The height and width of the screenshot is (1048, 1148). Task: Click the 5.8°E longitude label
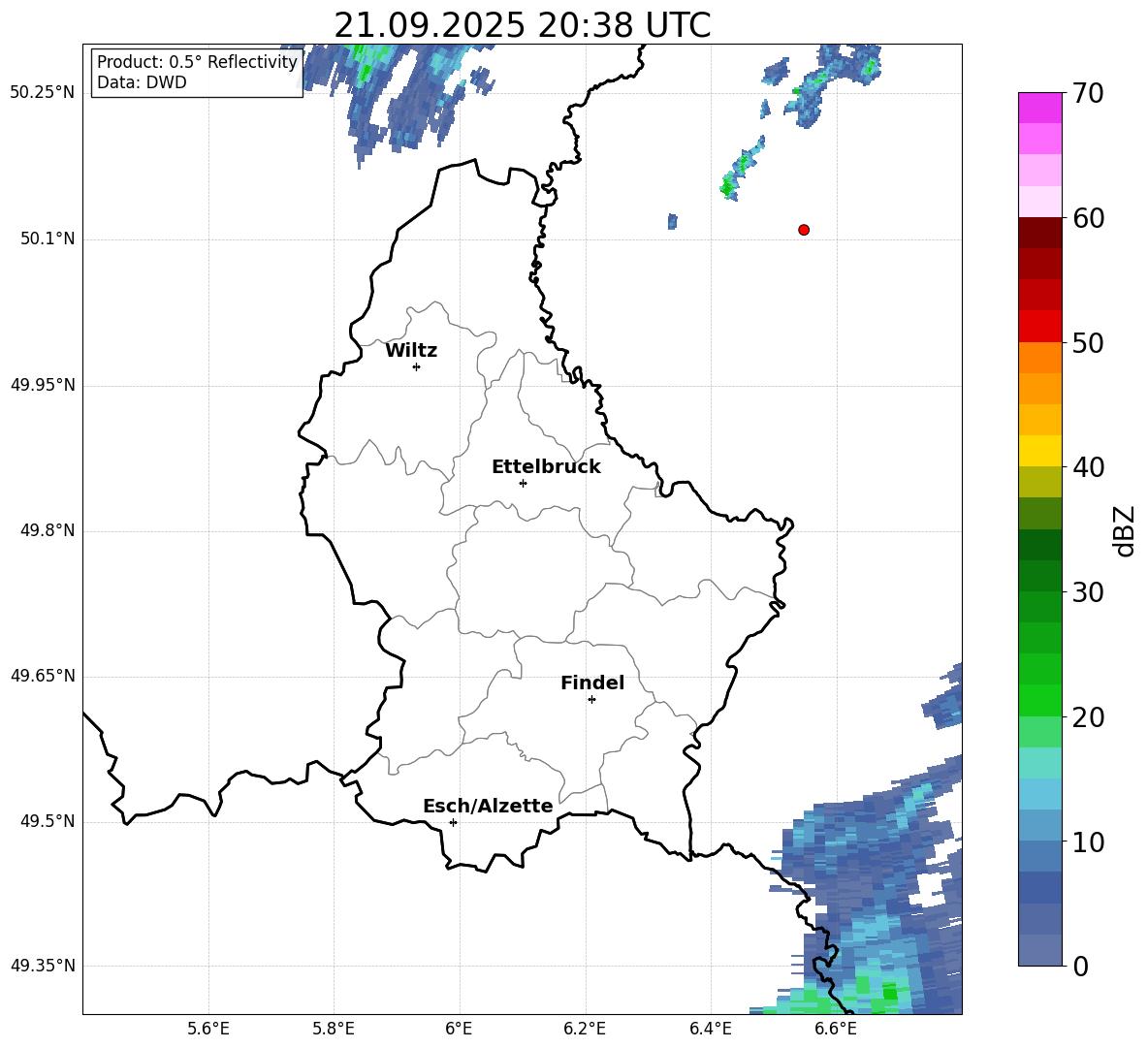pyautogui.click(x=334, y=1029)
